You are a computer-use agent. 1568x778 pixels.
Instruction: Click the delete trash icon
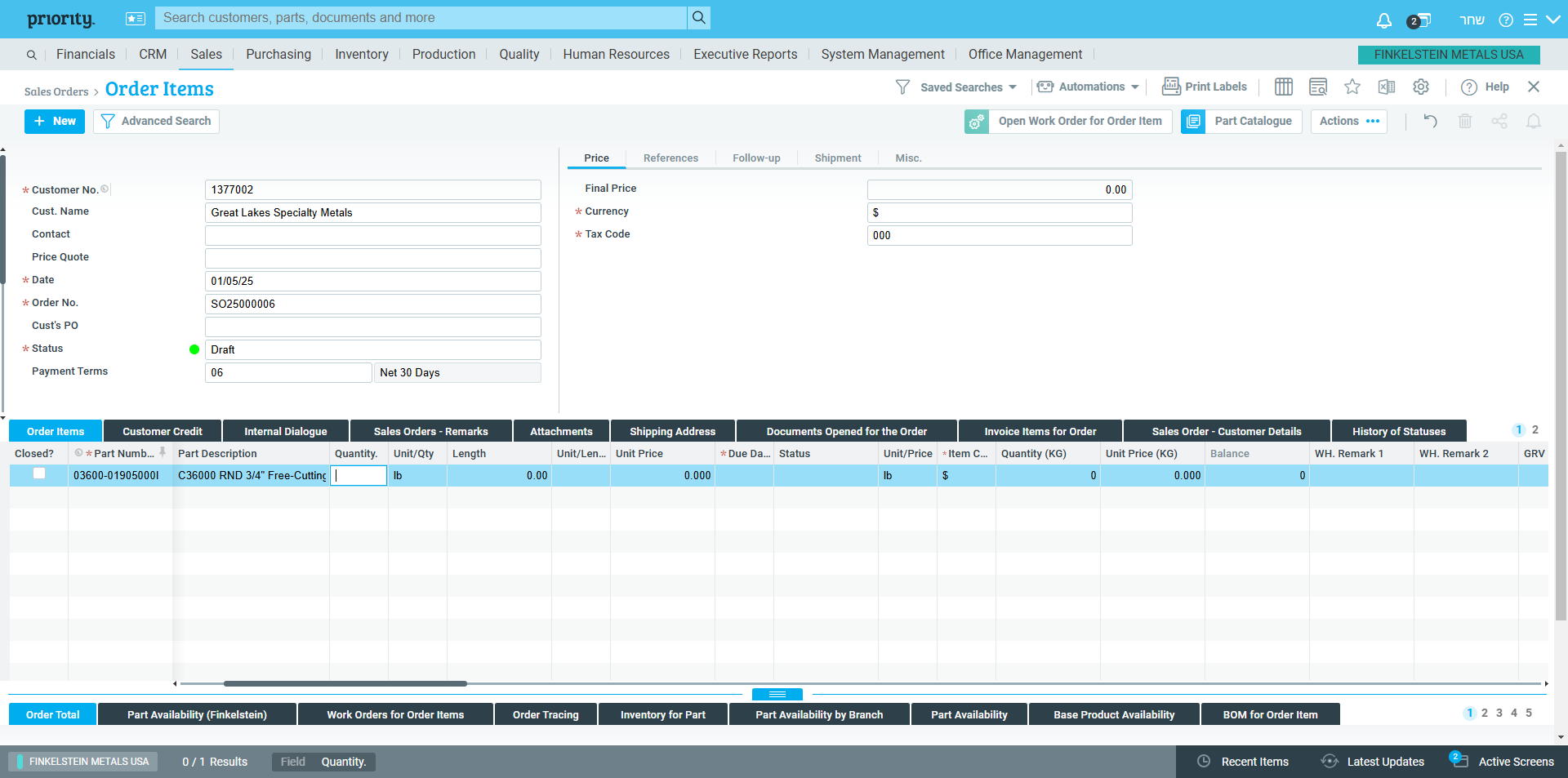point(1465,121)
